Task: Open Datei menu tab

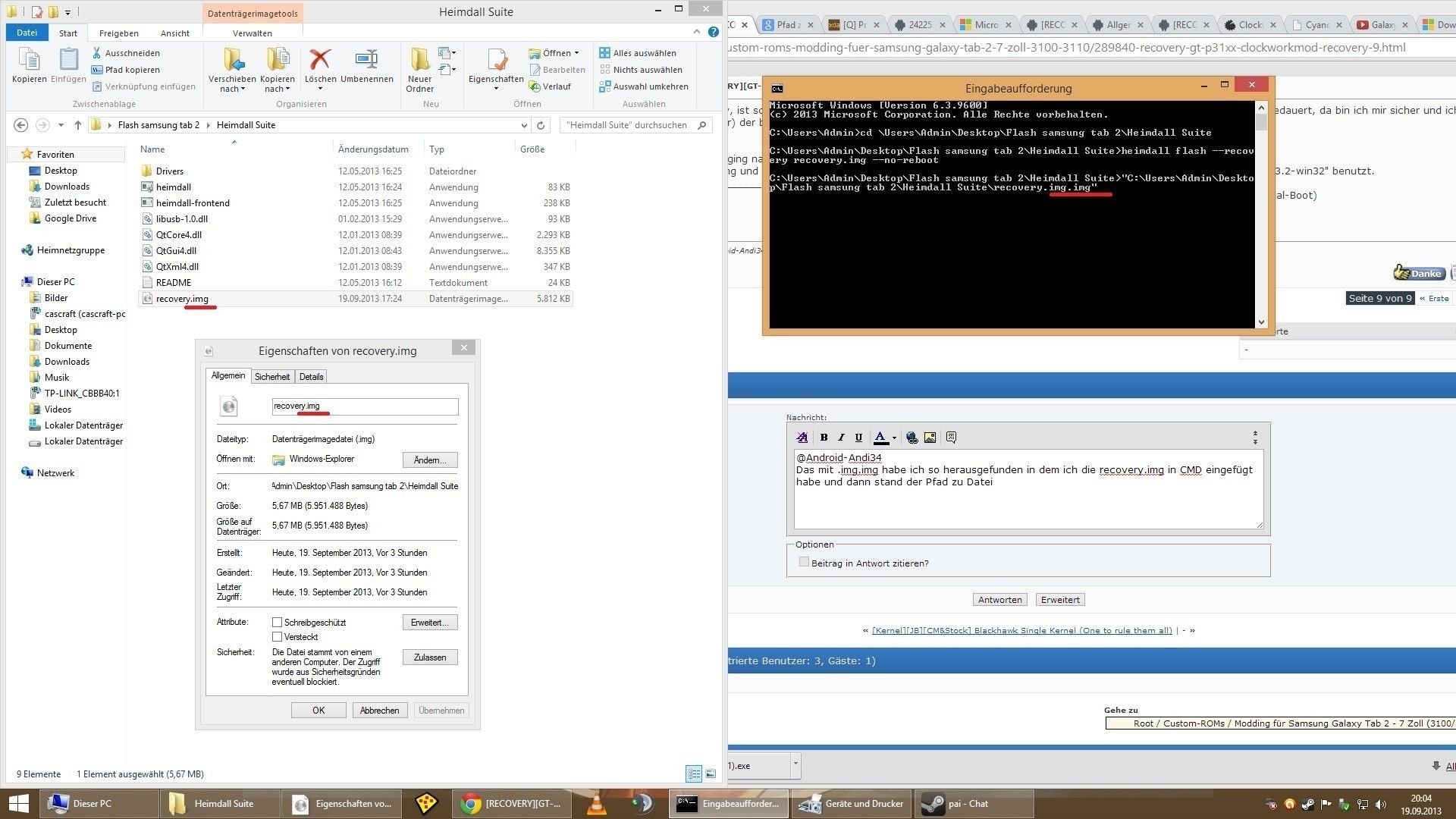Action: (x=27, y=33)
